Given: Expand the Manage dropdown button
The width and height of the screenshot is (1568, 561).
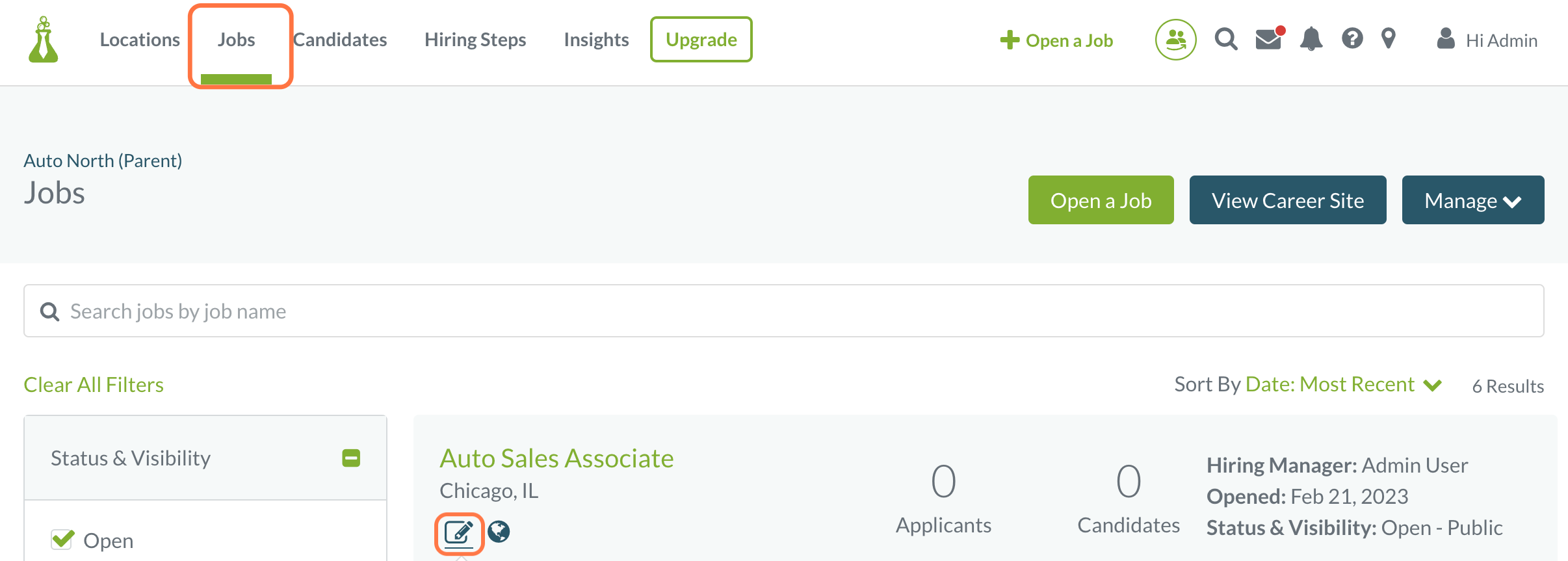Looking at the screenshot, I should (1473, 200).
